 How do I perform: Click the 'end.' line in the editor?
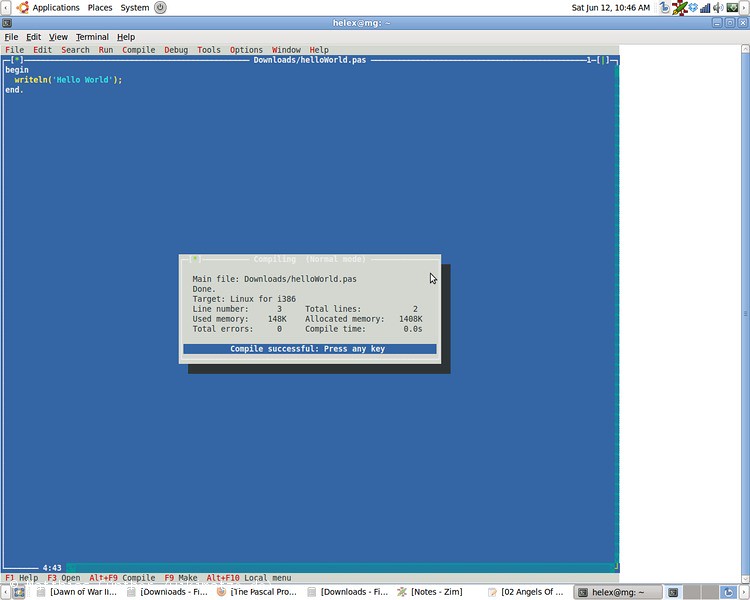(x=14, y=90)
